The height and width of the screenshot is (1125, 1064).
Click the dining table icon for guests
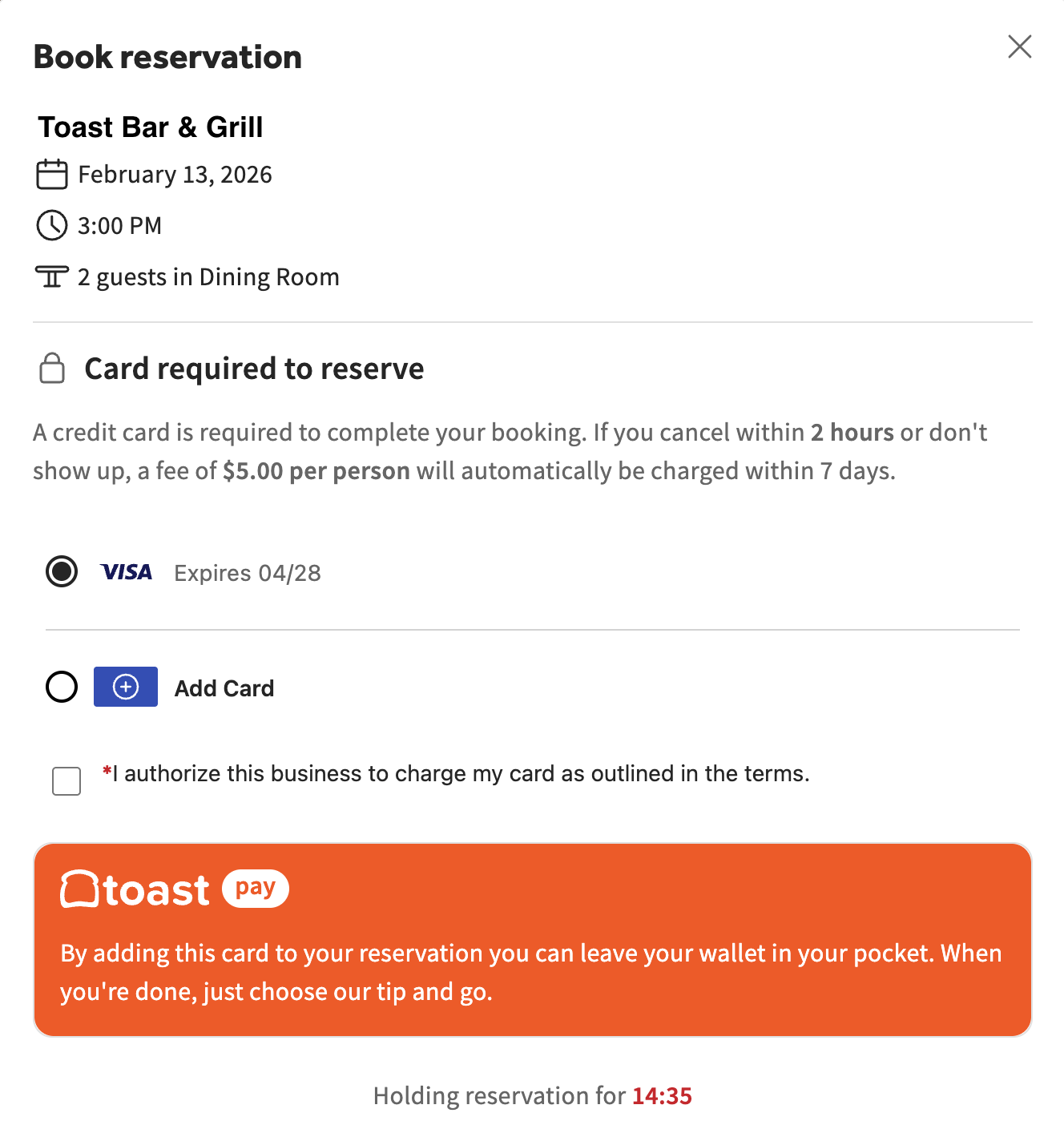52,277
